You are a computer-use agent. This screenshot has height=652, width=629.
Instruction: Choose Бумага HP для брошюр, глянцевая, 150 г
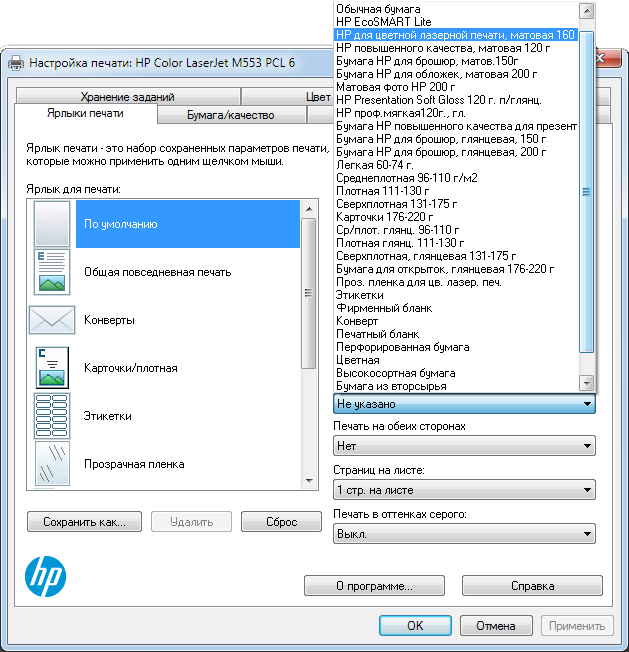tap(456, 139)
